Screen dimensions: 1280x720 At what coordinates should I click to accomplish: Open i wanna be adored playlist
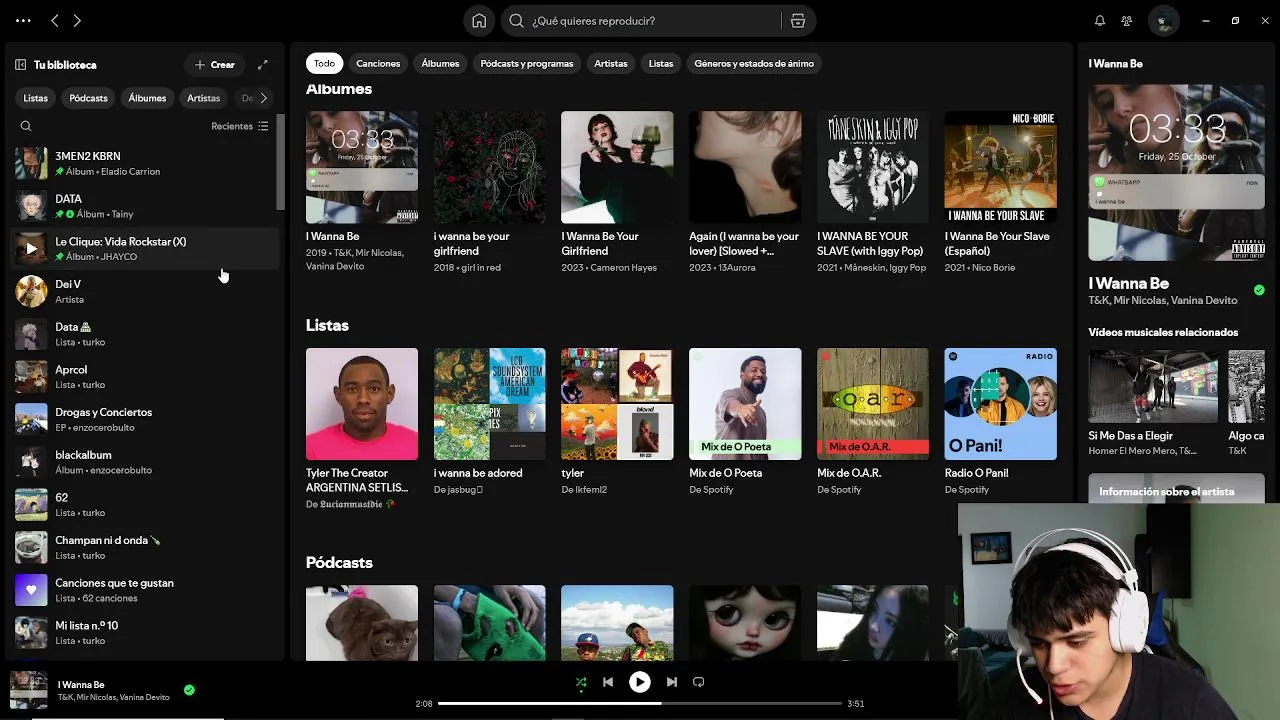pyautogui.click(x=490, y=404)
